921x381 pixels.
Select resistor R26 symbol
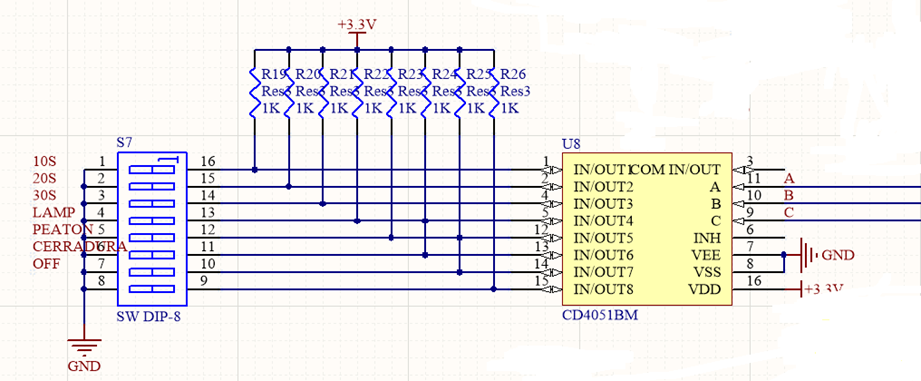[x=494, y=92]
